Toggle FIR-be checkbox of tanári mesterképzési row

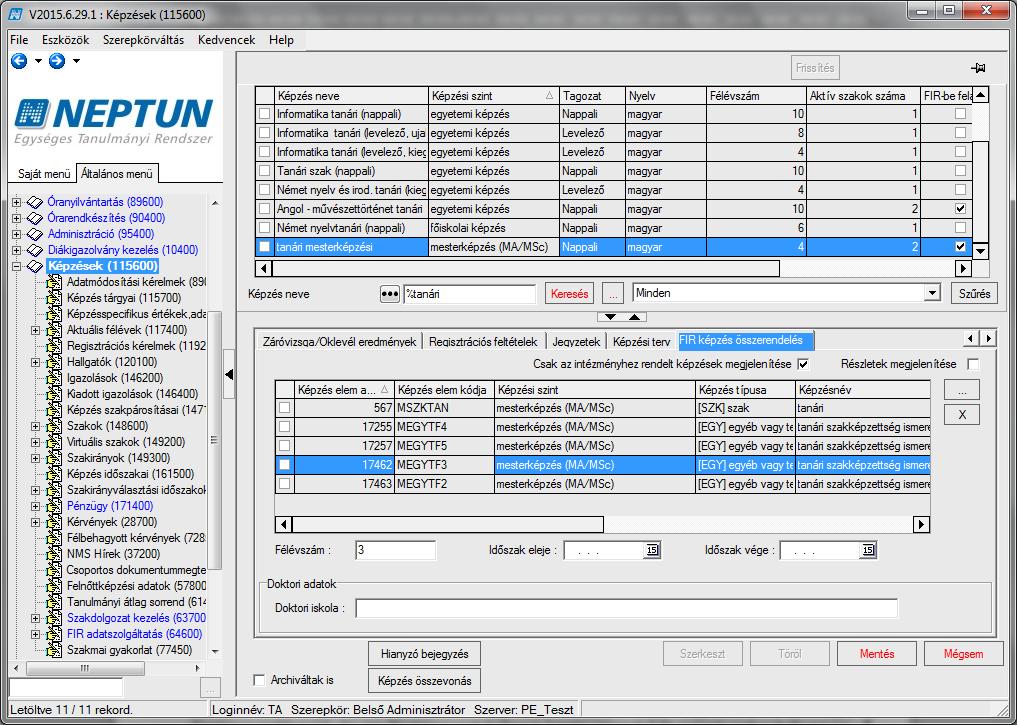click(x=961, y=247)
